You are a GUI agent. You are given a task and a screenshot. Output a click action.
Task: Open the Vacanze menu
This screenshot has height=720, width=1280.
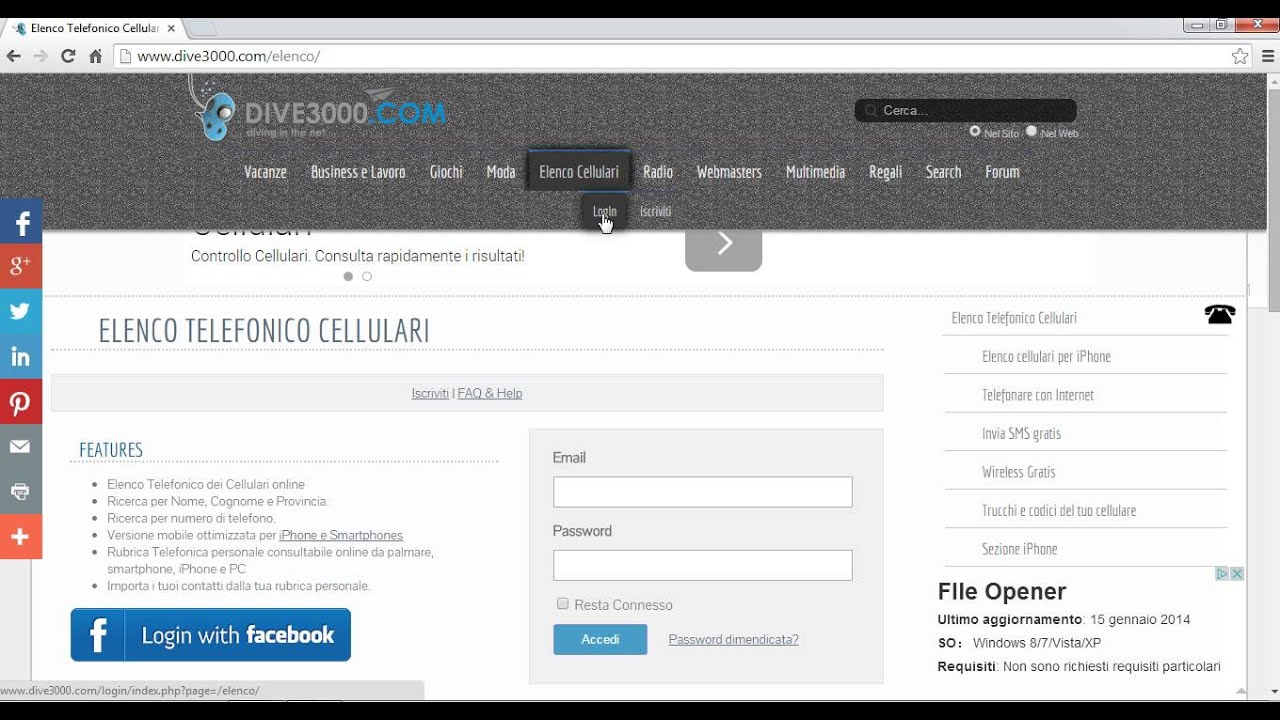[265, 172]
